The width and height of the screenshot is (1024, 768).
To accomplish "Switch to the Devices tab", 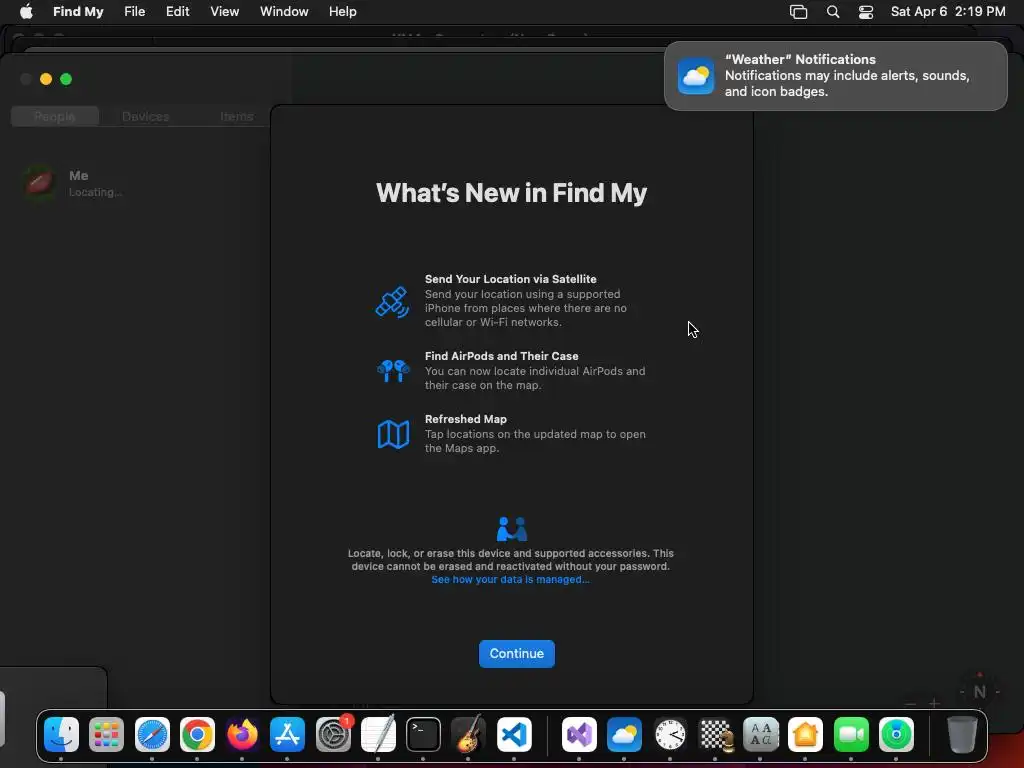I will [146, 116].
